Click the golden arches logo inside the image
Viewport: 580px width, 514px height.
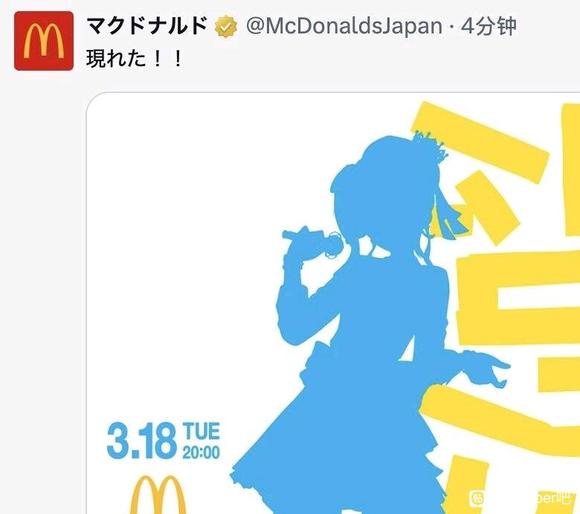[158, 495]
